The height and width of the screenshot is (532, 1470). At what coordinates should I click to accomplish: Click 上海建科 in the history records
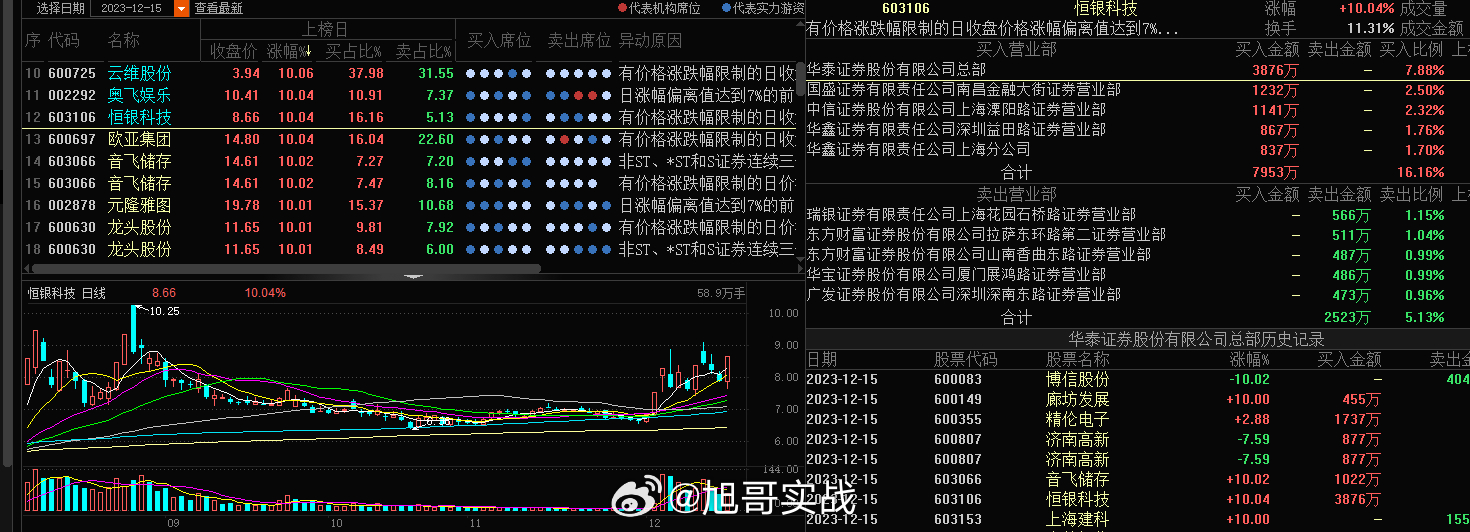(x=1078, y=519)
